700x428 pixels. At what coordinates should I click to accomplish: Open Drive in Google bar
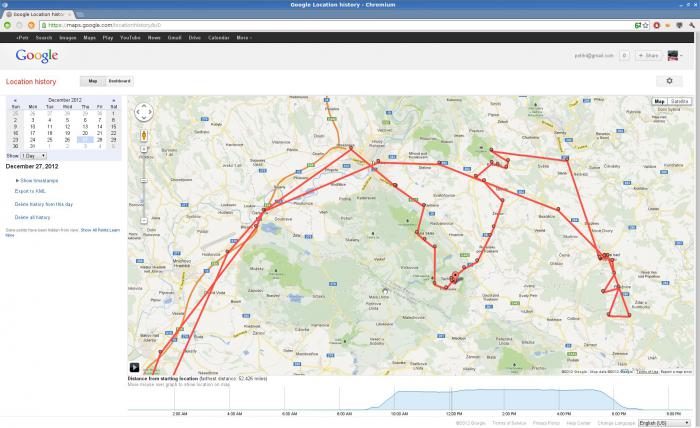click(195, 38)
